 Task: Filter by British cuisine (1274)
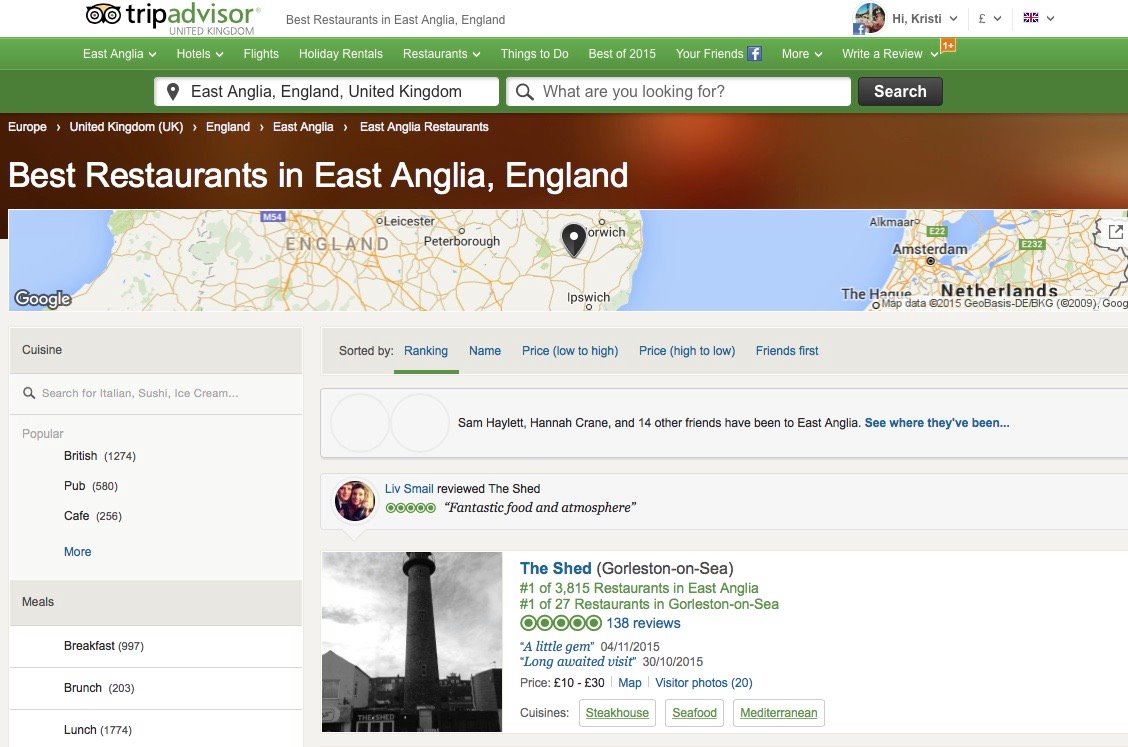(x=99, y=456)
